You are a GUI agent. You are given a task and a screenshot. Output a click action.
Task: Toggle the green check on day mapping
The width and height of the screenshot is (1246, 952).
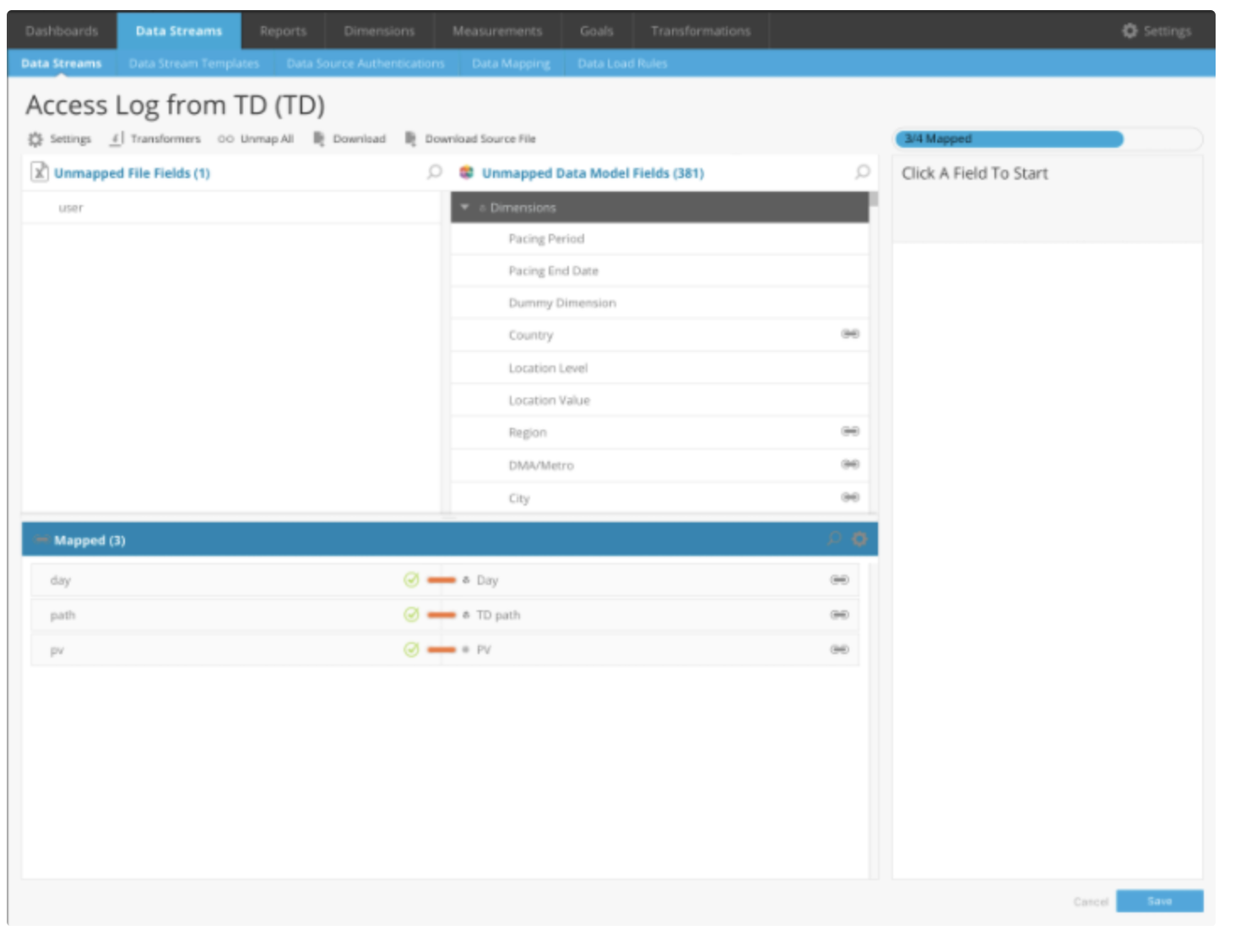point(411,580)
